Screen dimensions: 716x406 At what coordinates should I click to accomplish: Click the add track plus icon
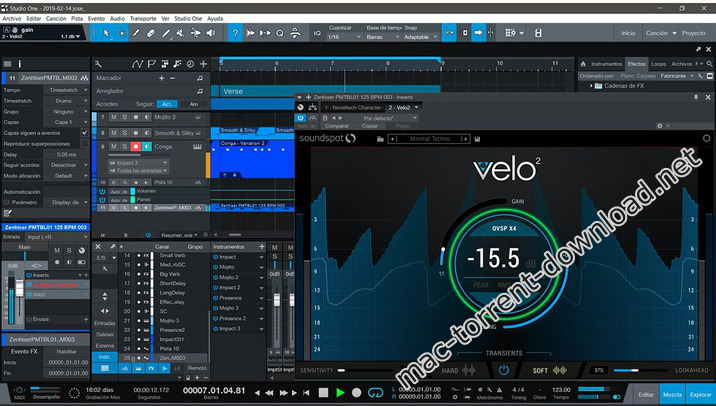point(203,64)
